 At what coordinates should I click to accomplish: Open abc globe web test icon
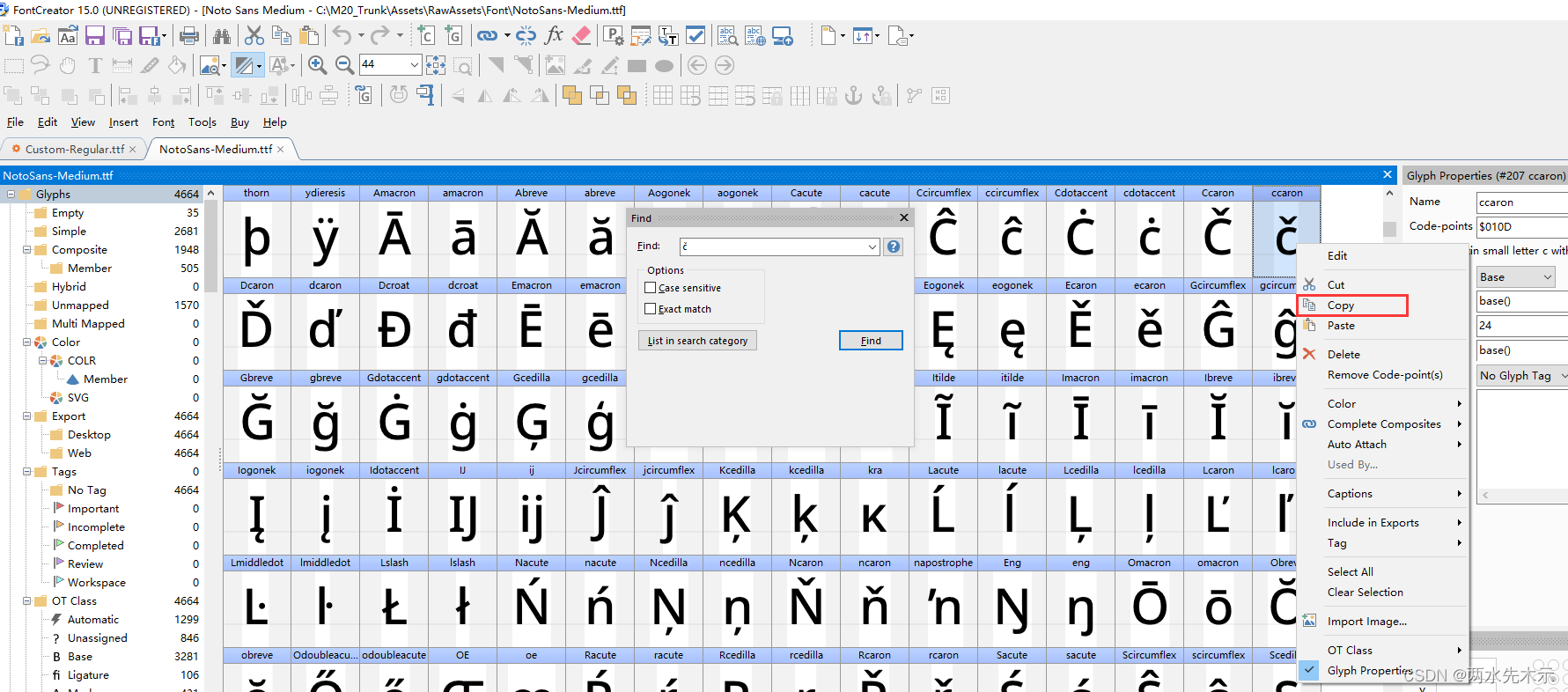point(755,36)
